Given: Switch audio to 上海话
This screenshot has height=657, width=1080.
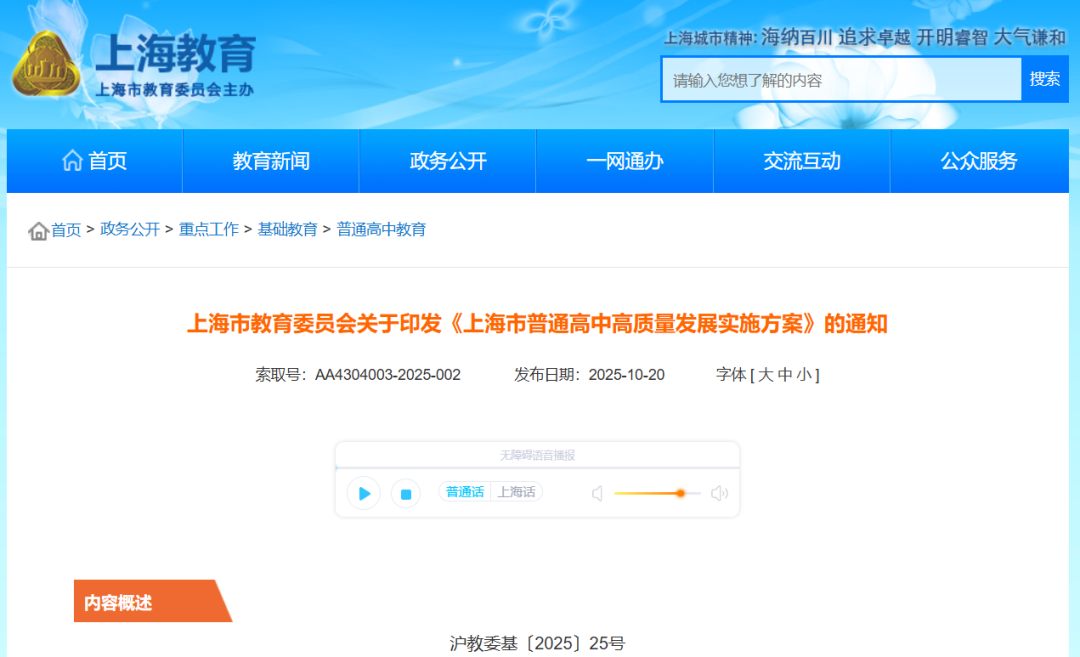Looking at the screenshot, I should [x=516, y=492].
